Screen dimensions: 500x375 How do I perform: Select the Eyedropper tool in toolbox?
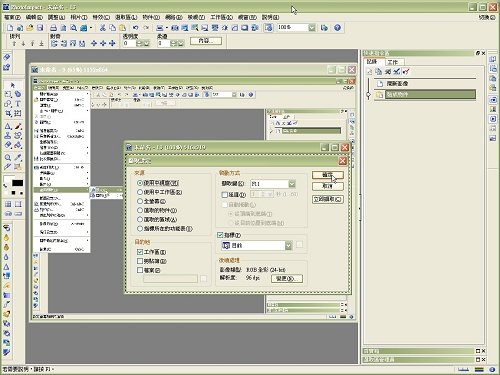click(18, 158)
